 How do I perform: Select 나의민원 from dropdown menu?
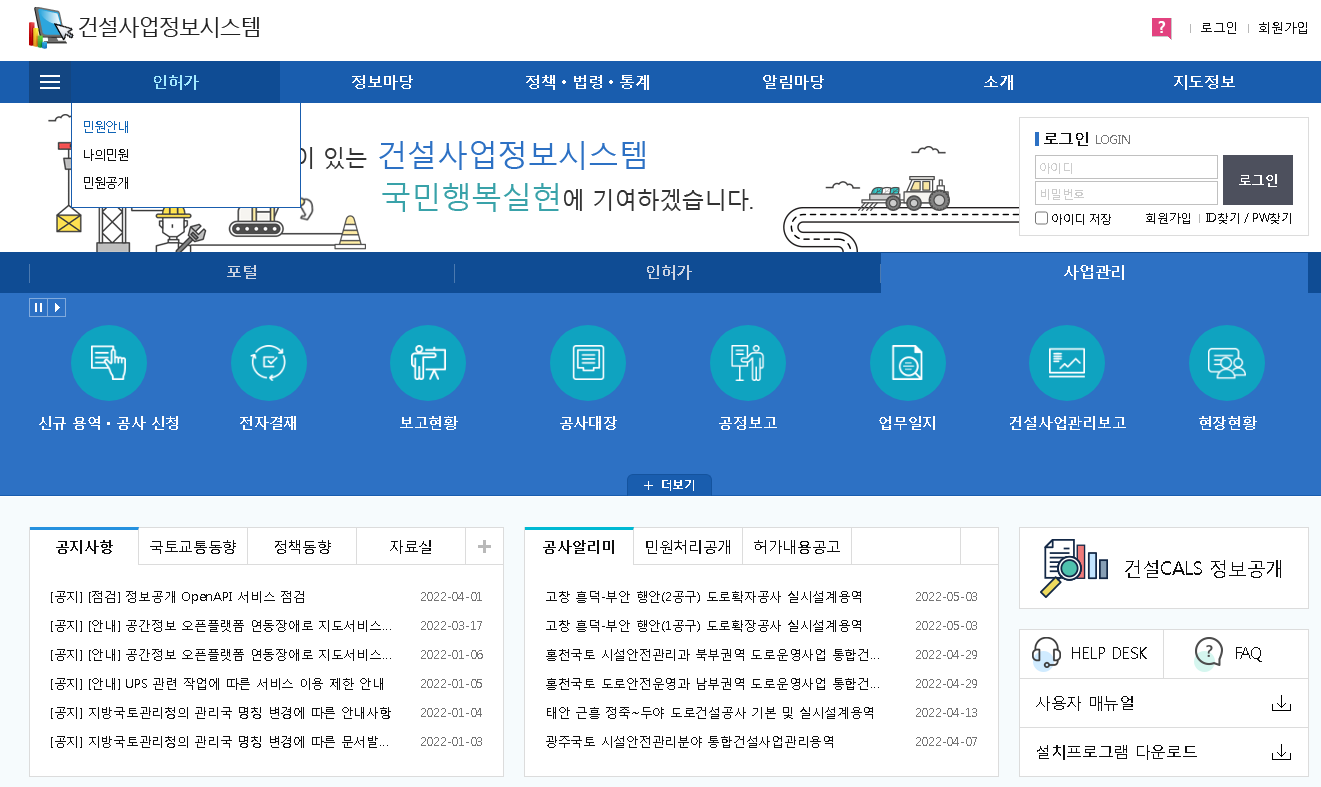click(106, 155)
